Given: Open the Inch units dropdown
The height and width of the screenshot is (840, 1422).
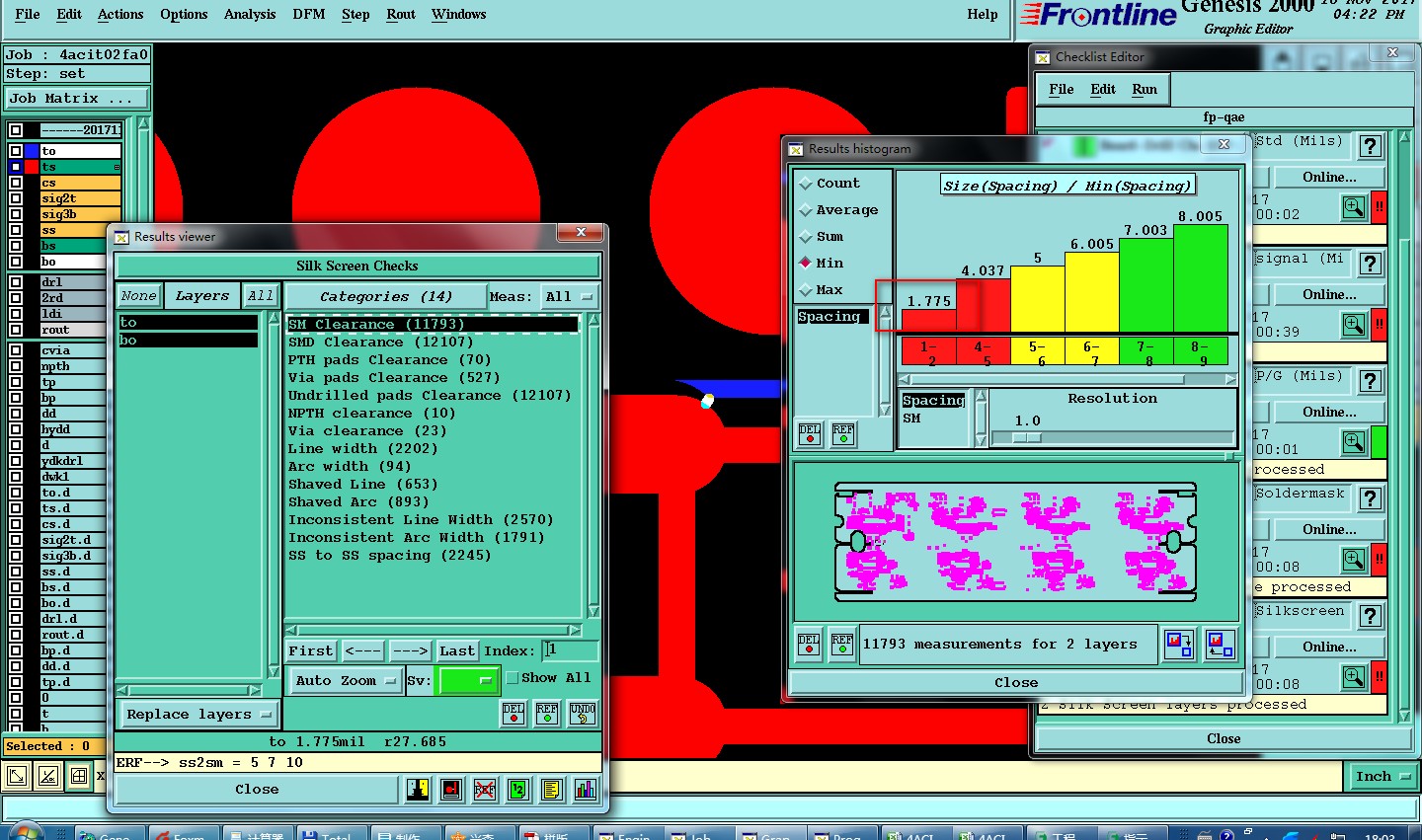Looking at the screenshot, I should point(1381,777).
